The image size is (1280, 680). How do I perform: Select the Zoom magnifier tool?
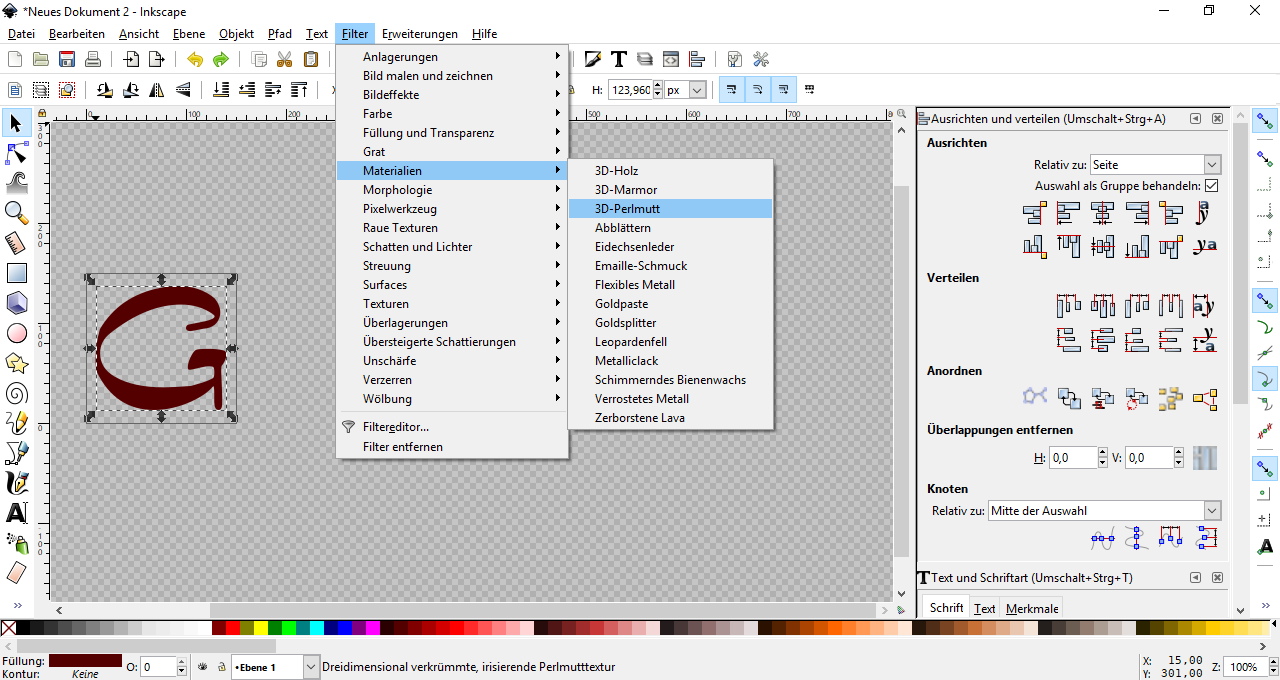[x=16, y=212]
